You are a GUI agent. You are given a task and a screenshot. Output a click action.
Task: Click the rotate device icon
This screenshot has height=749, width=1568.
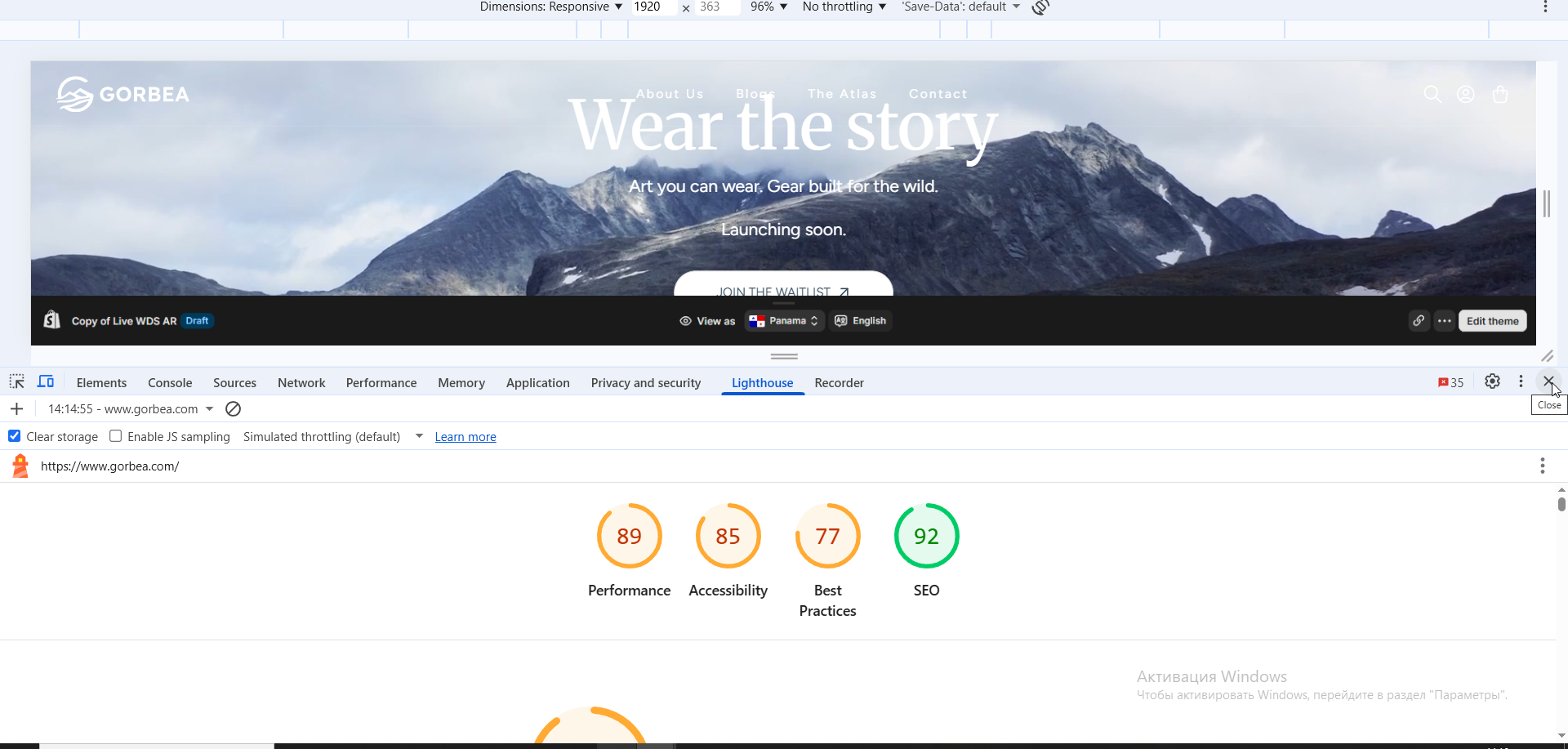pos(1040,7)
